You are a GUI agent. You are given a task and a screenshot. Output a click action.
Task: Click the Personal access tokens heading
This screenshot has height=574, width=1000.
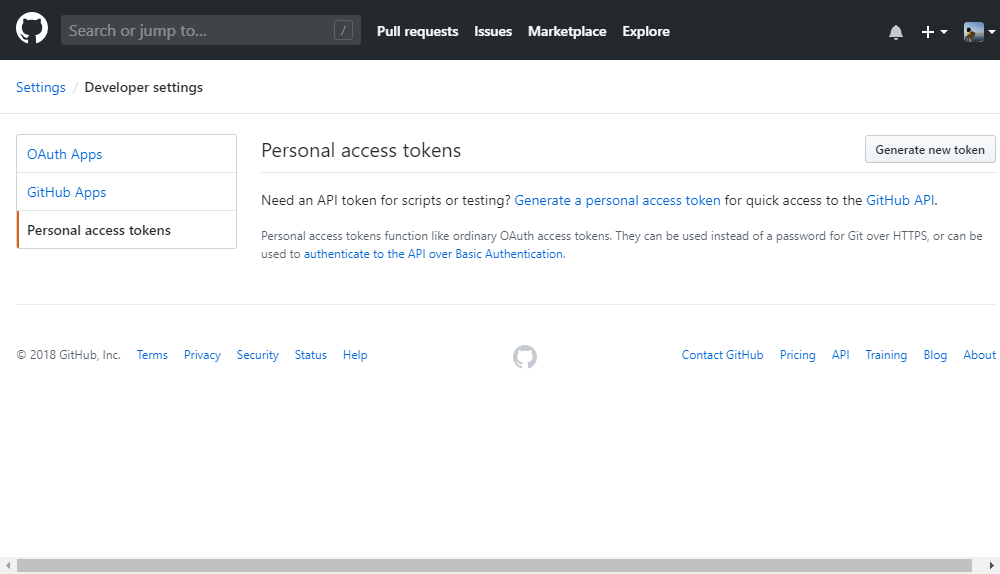pos(361,151)
